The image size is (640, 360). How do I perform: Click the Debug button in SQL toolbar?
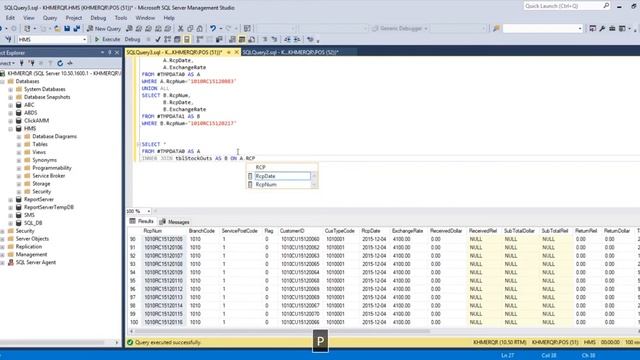132,40
